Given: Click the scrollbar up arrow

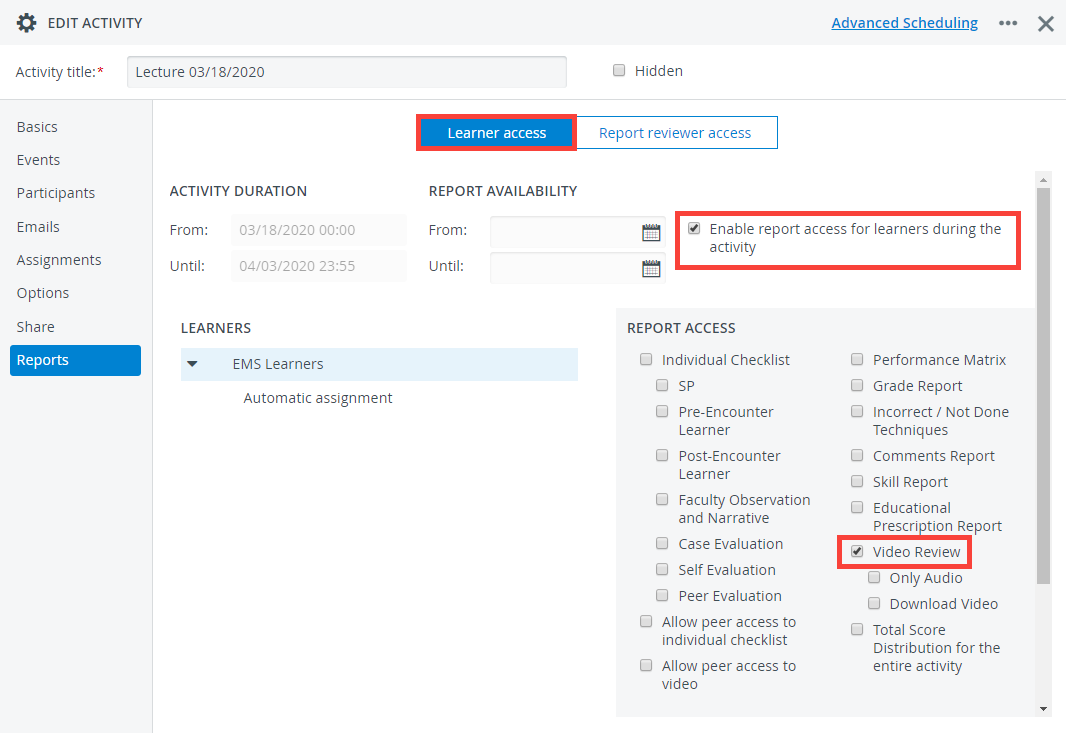Looking at the screenshot, I should 1043,181.
